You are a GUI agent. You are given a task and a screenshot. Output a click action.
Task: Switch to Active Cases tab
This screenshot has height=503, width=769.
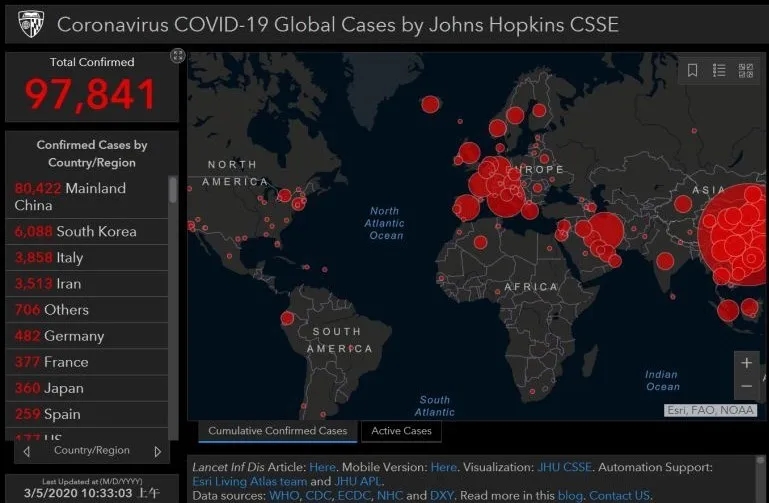[x=401, y=431]
